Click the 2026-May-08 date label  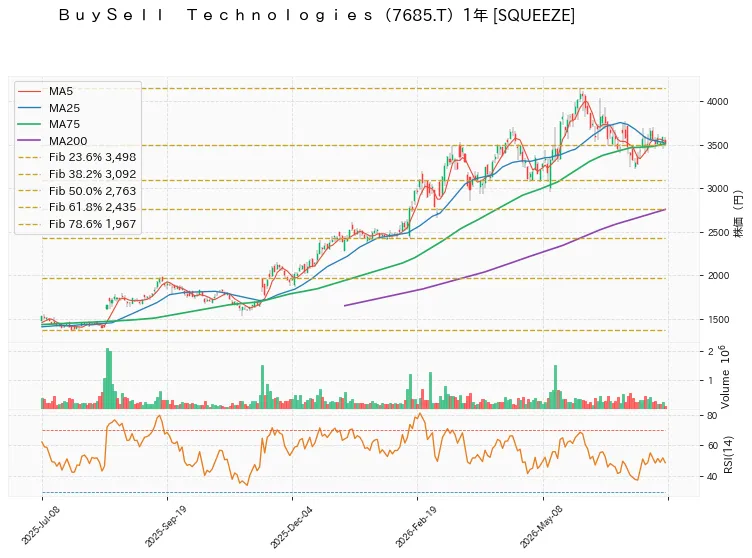click(540, 526)
